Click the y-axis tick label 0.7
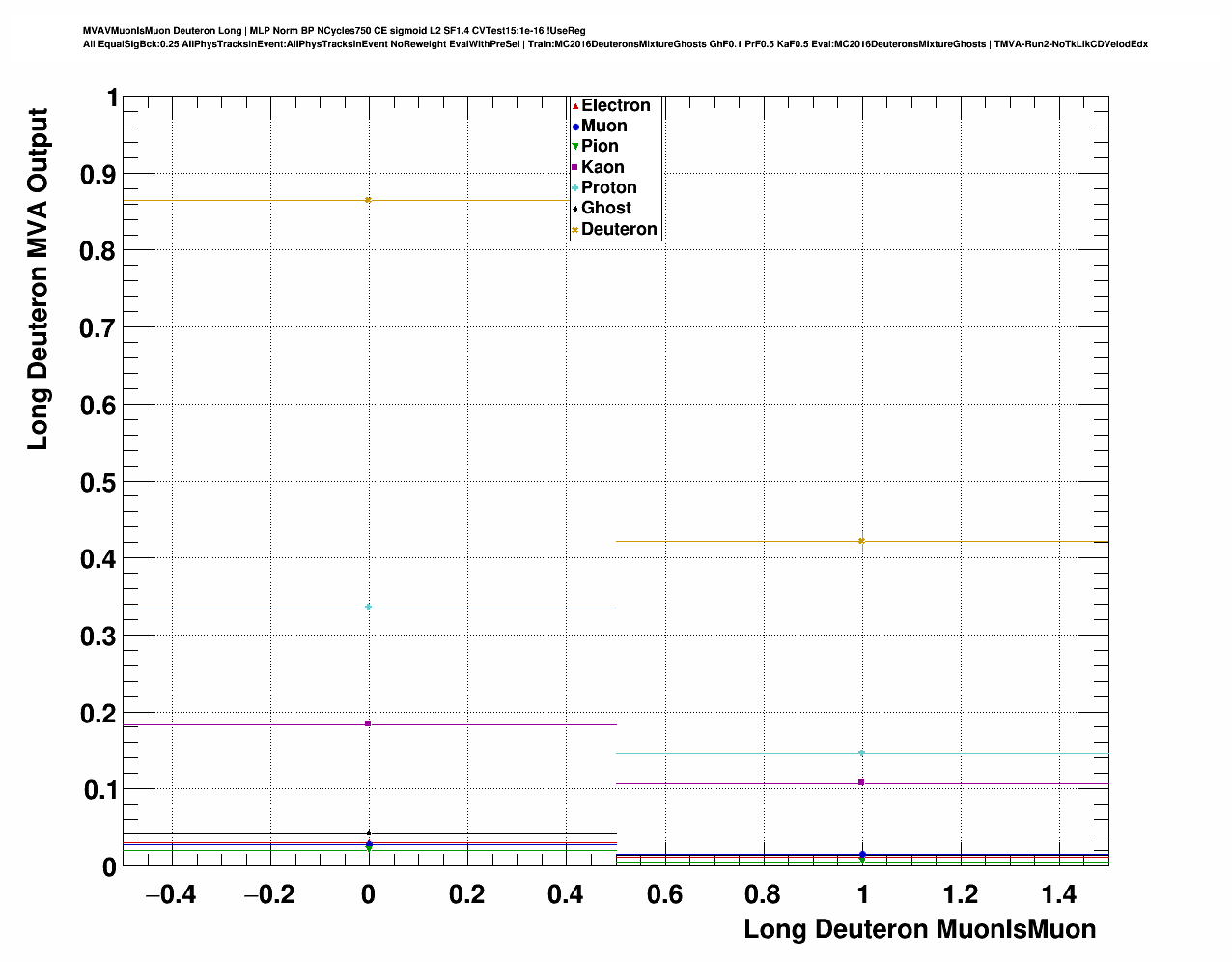Viewport: 1232px width, 962px height. [98, 328]
